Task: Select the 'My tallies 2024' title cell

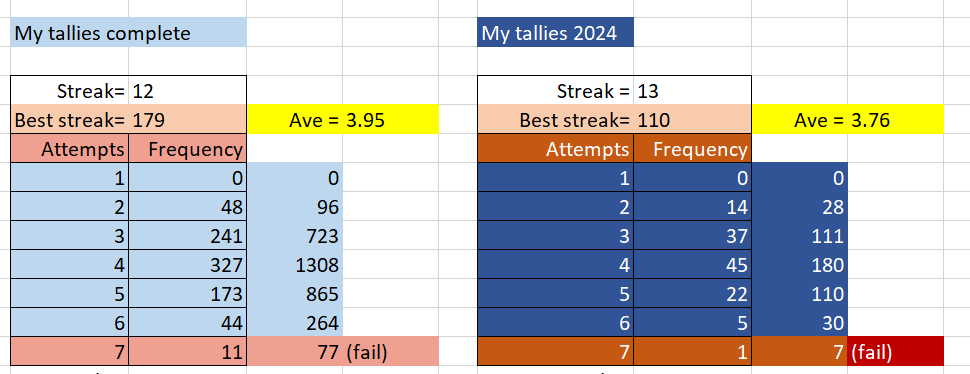Action: 556,32
